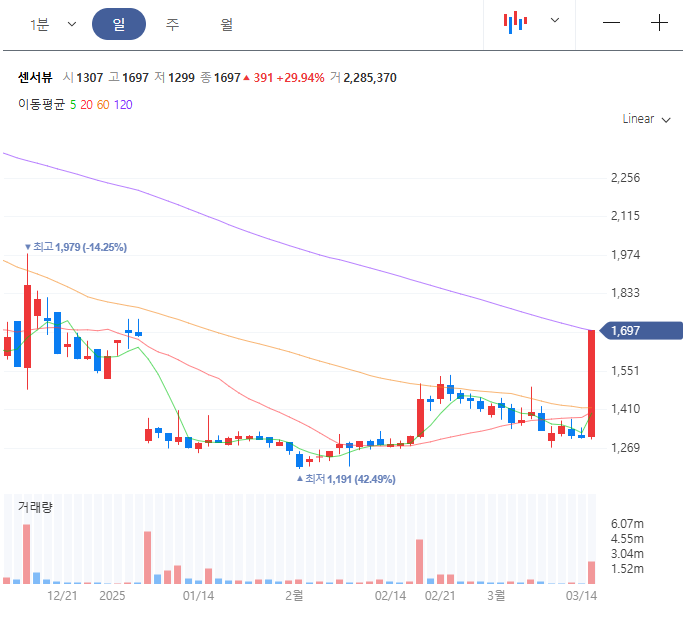This screenshot has height=624, width=684.
Task: Click the 2,115 price axis label
Action: coord(625,216)
